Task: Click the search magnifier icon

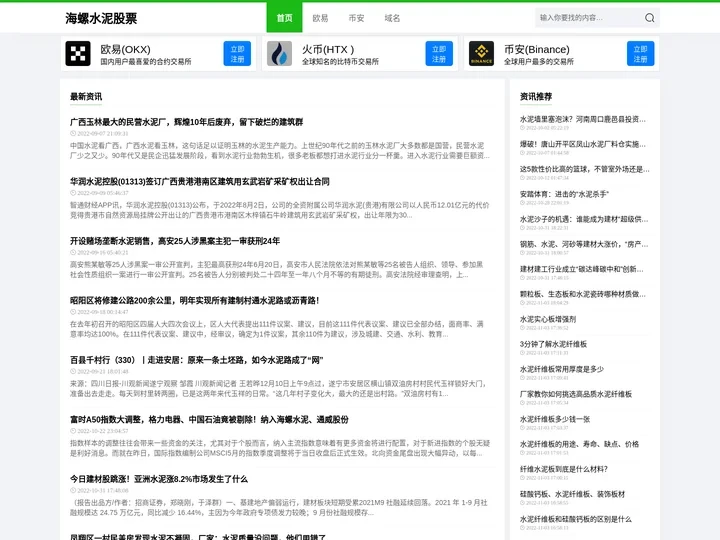Action: (649, 18)
